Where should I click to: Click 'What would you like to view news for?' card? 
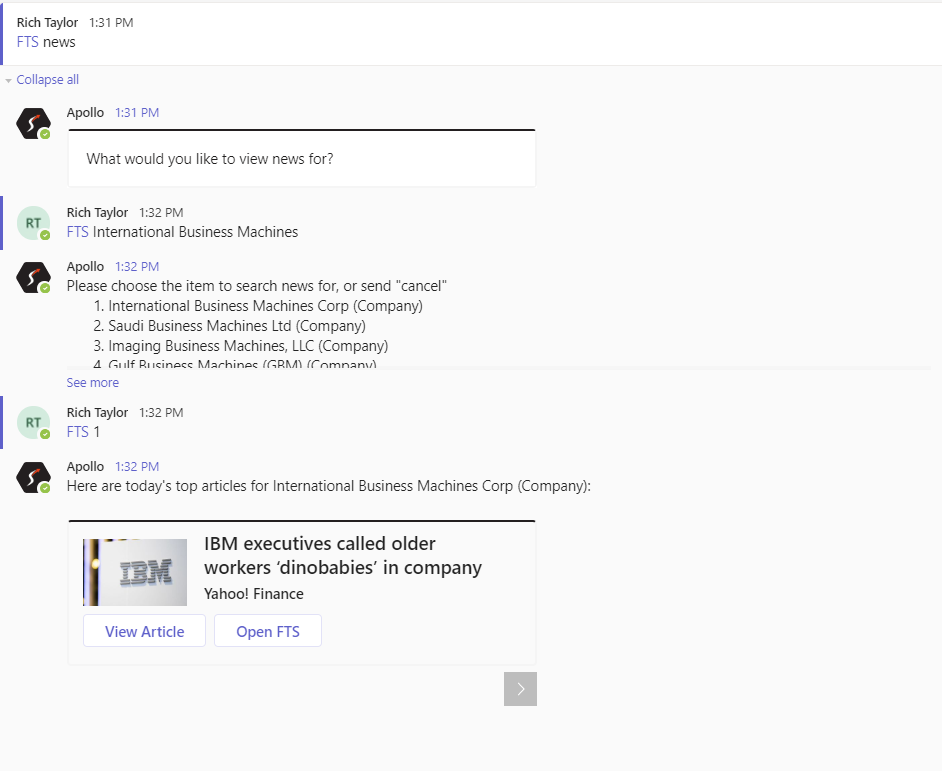click(302, 159)
